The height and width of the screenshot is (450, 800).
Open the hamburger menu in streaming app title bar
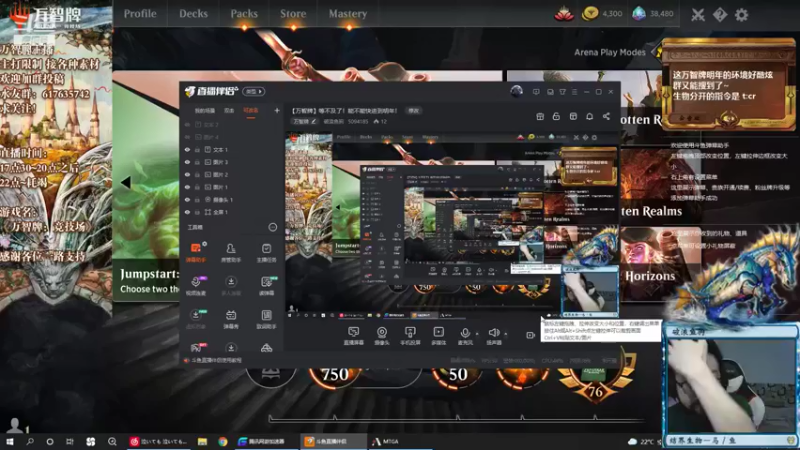point(574,92)
